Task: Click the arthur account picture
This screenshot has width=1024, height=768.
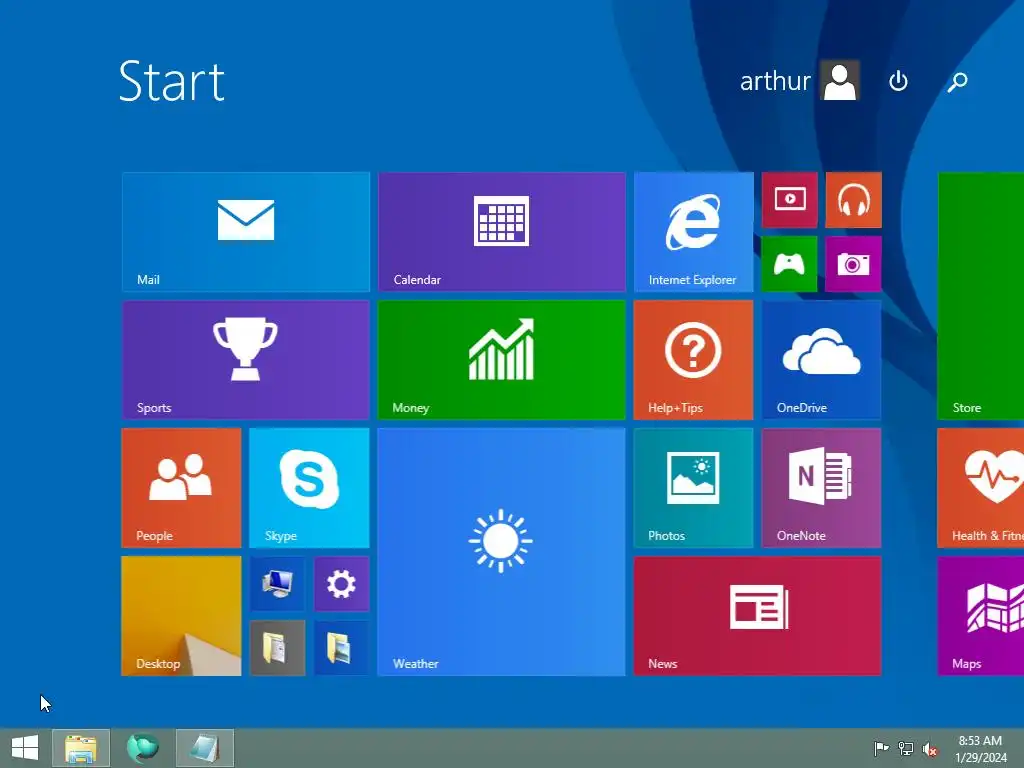Action: pos(840,81)
